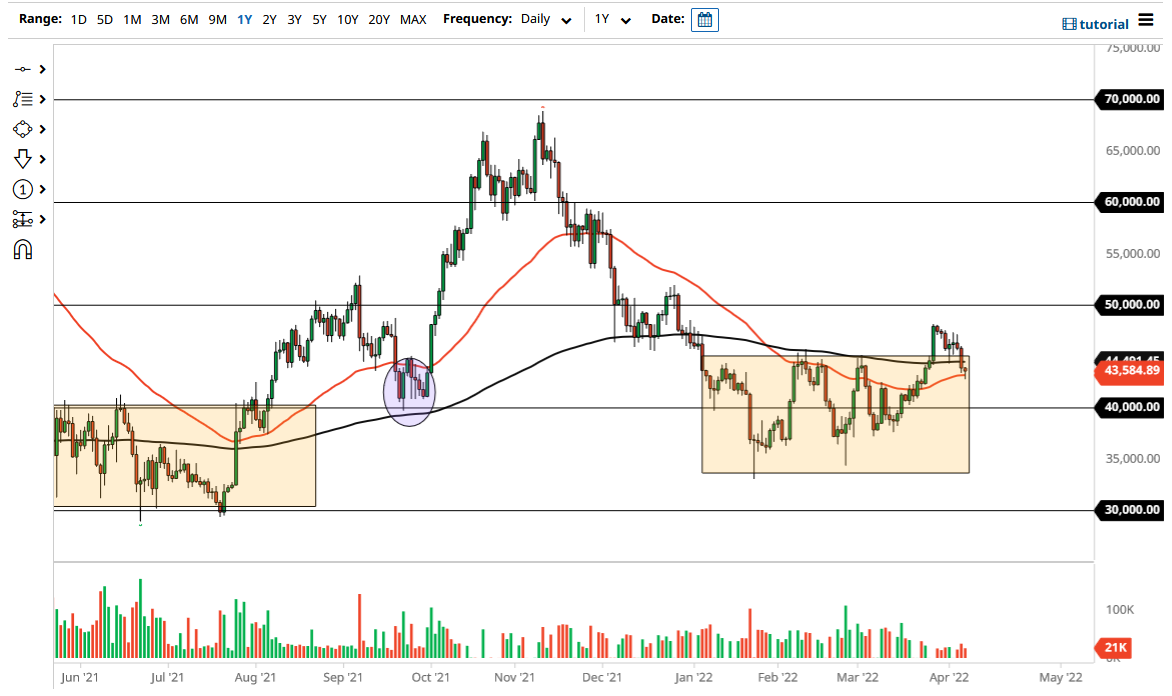1172x696 pixels.
Task: Select the trend line tool in sidebar
Action: (x=22, y=99)
